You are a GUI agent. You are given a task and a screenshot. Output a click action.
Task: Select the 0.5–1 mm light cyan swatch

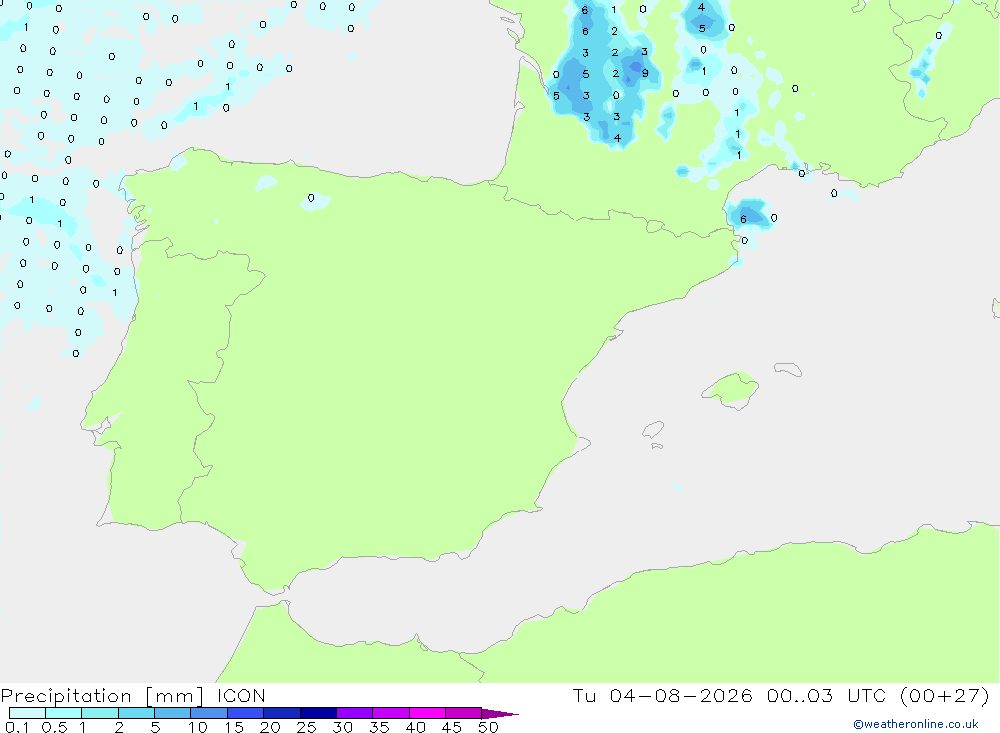63,713
